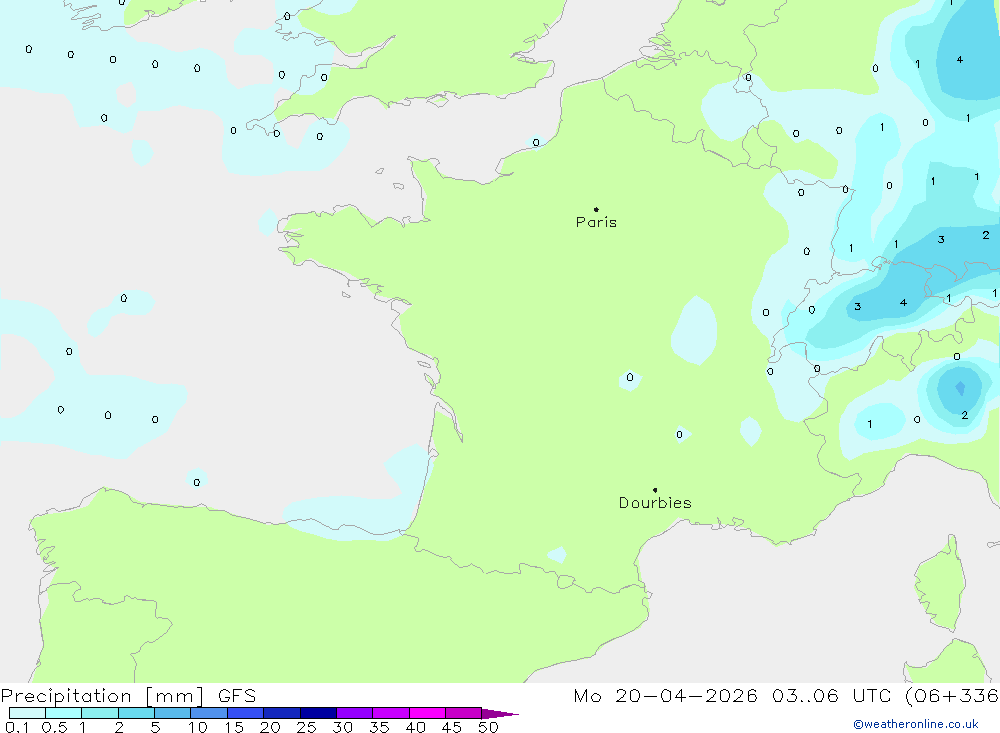Pick the 15–20 mm legend swatch

pyautogui.click(x=246, y=713)
